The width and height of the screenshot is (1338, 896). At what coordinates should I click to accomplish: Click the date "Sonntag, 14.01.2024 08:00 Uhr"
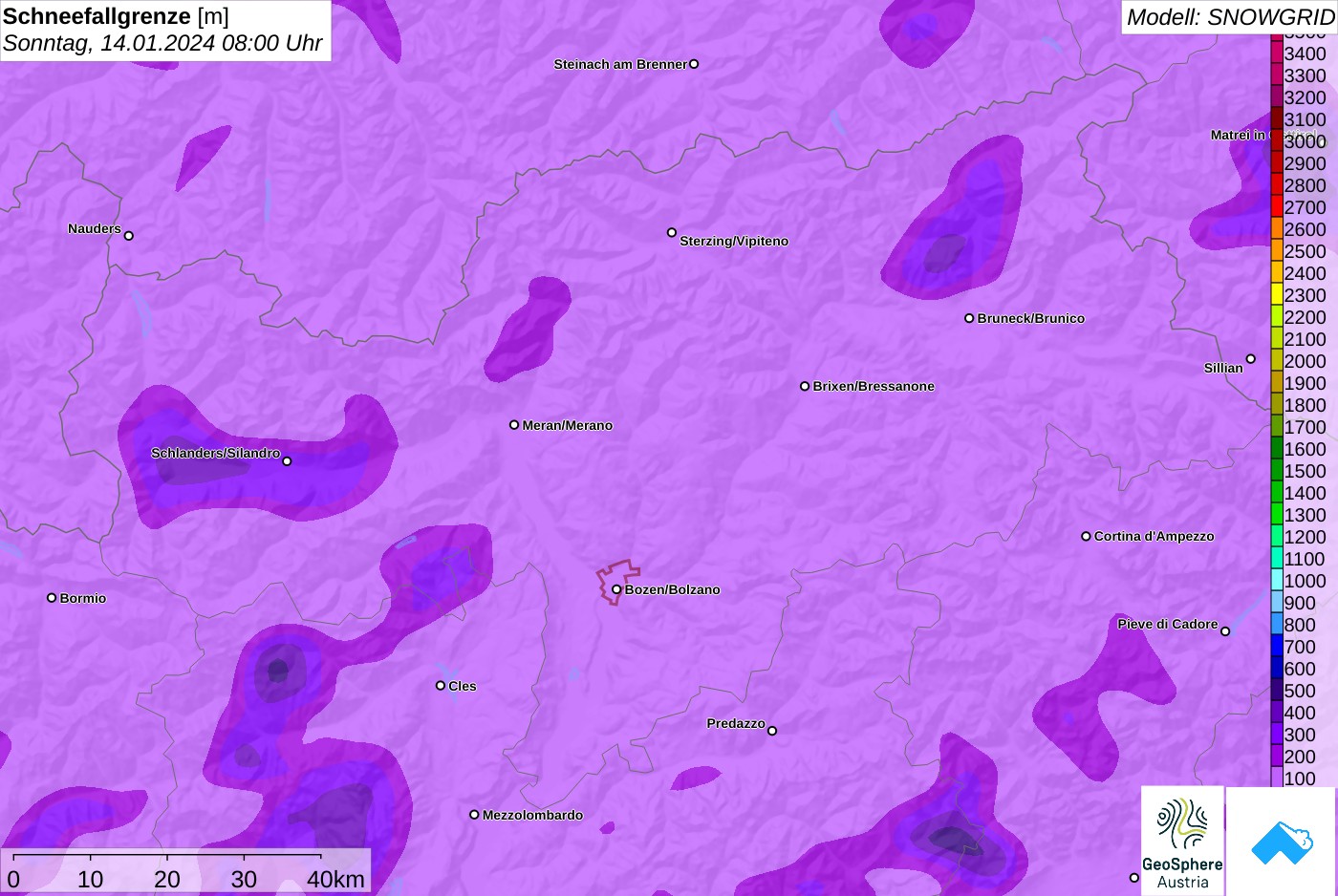pos(163,43)
